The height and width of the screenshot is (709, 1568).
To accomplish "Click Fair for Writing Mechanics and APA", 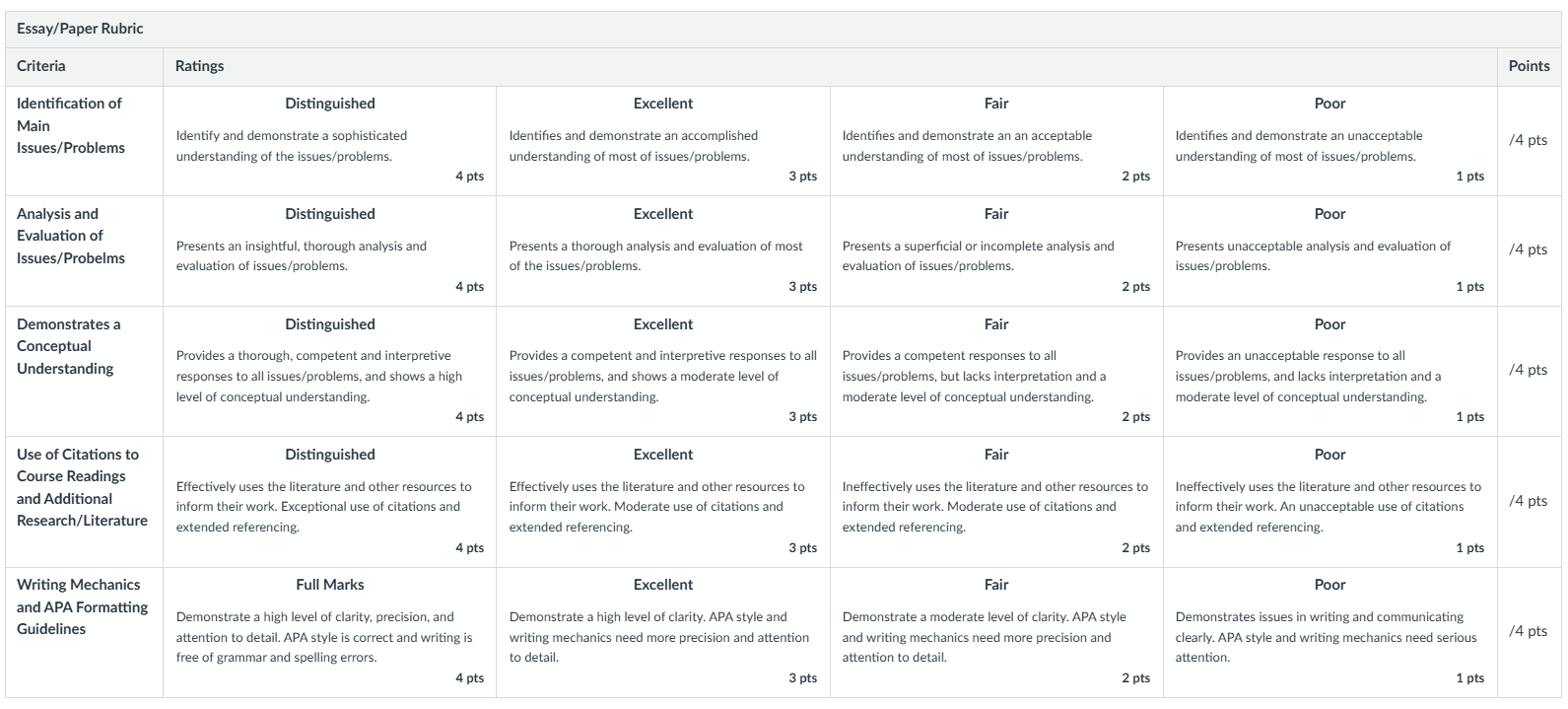I will (x=996, y=632).
